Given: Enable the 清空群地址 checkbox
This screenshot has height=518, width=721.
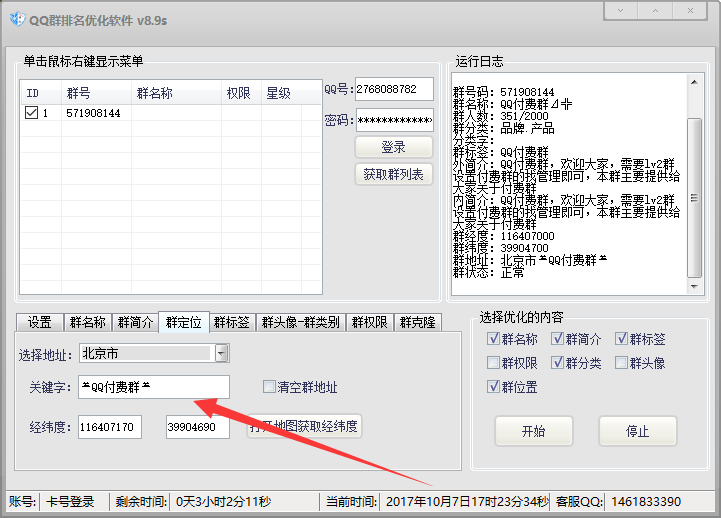Looking at the screenshot, I should pyautogui.click(x=269, y=387).
